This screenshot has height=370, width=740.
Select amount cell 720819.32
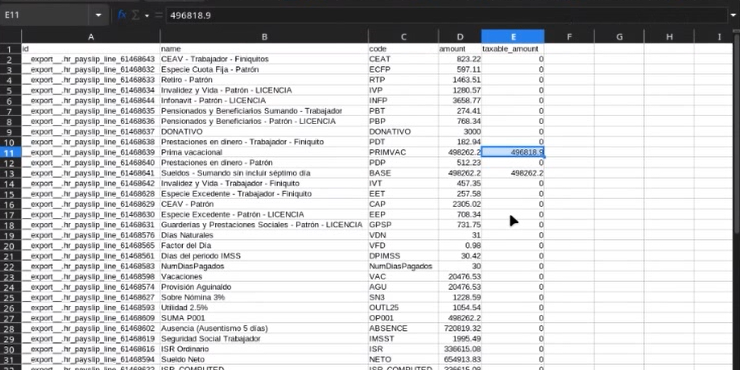pos(460,328)
